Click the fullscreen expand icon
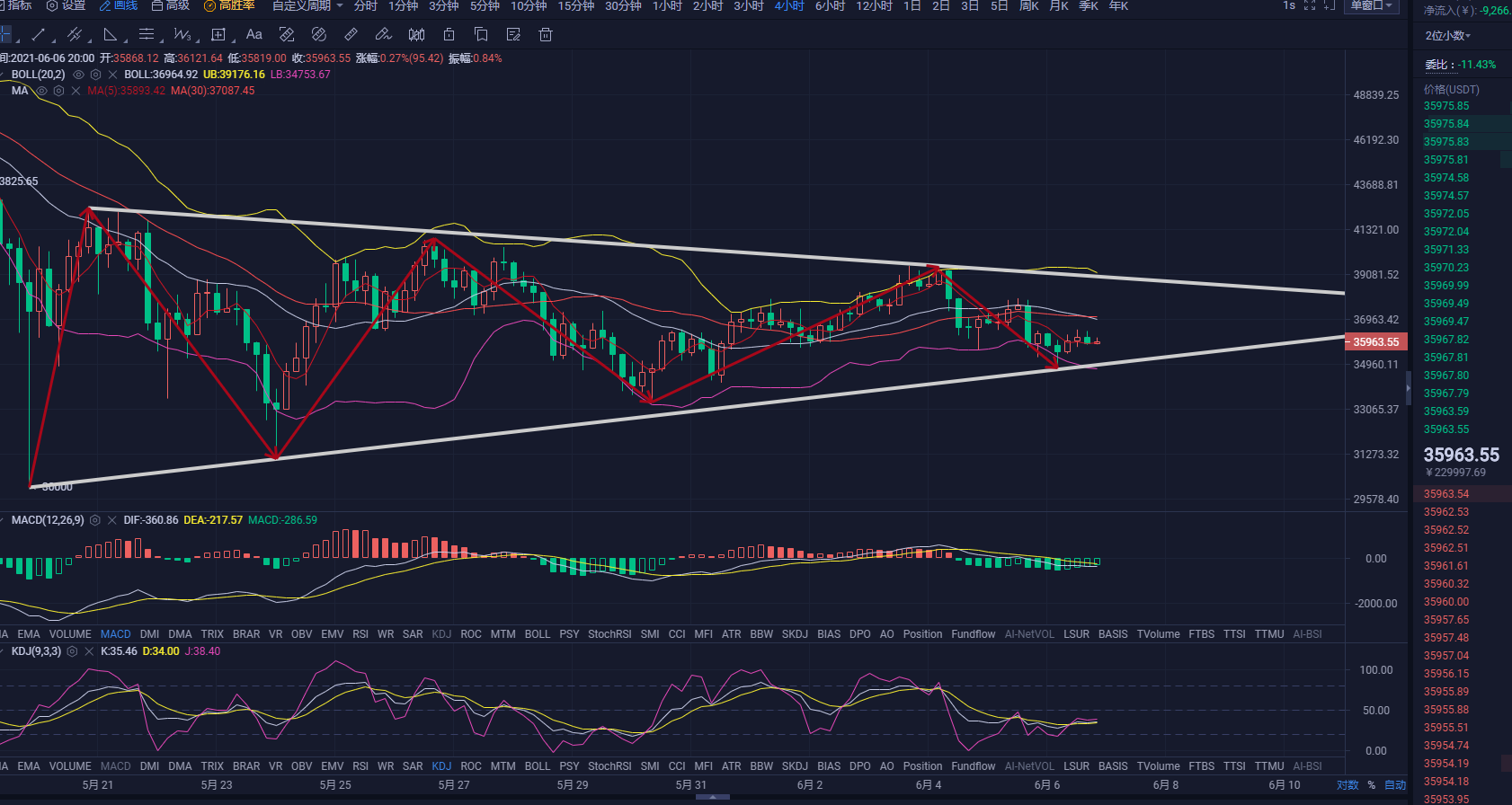Image resolution: width=1512 pixels, height=805 pixels. tap(1309, 5)
